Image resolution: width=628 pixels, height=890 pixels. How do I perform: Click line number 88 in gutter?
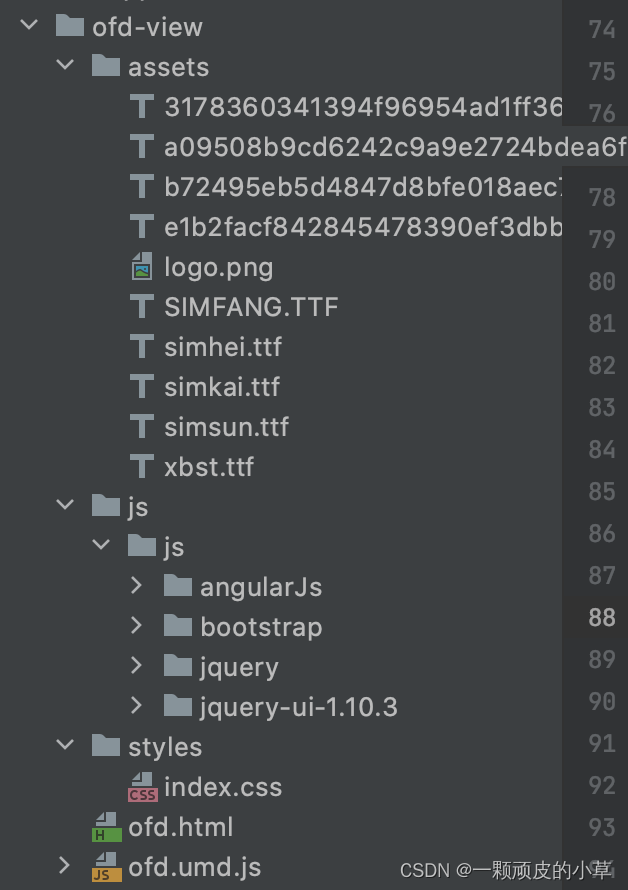pyautogui.click(x=602, y=618)
